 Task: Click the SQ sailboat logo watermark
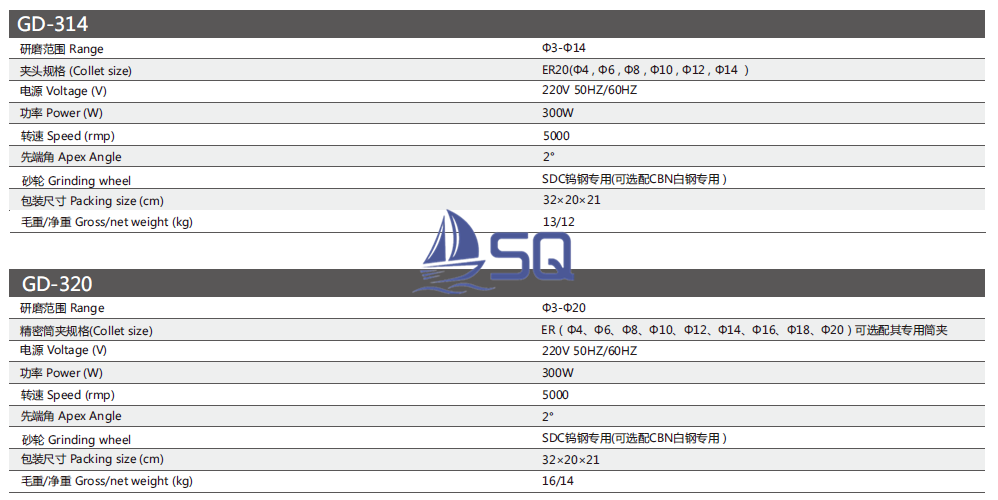(x=494, y=252)
